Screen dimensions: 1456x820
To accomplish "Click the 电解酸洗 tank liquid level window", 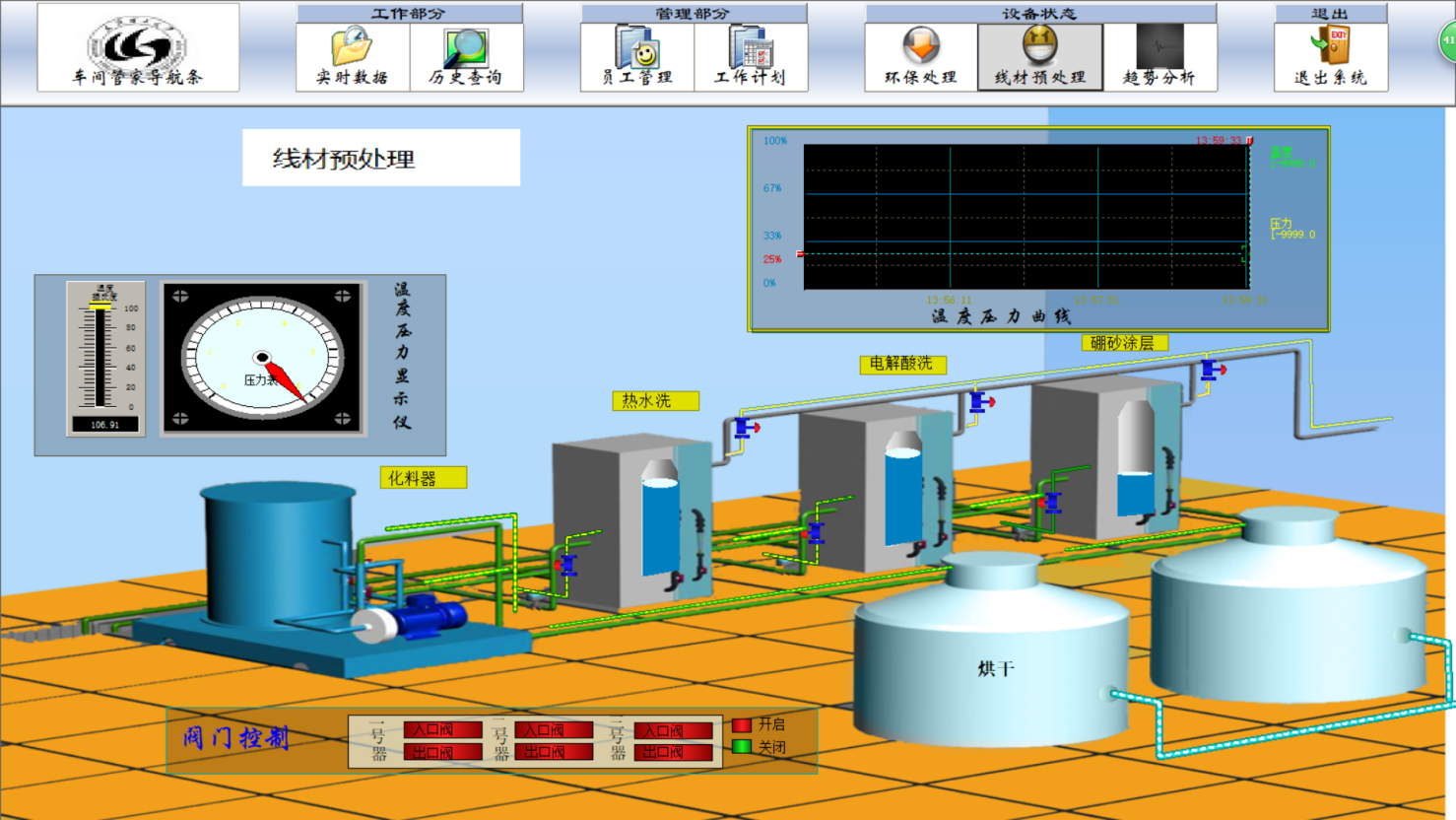I will tap(902, 489).
